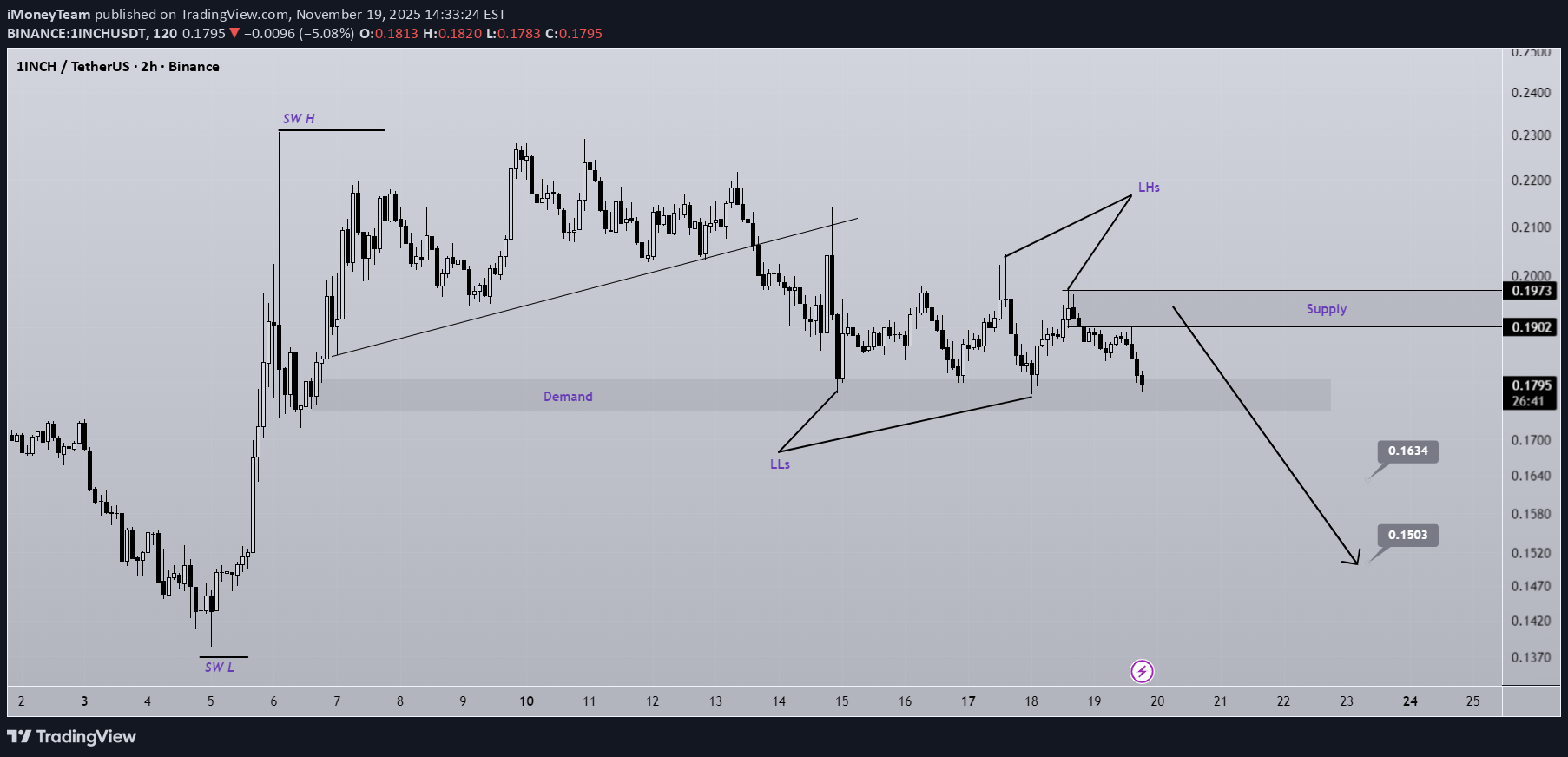Viewport: 1568px width, 757px height.
Task: Select the SW H swing high label
Action: point(299,119)
